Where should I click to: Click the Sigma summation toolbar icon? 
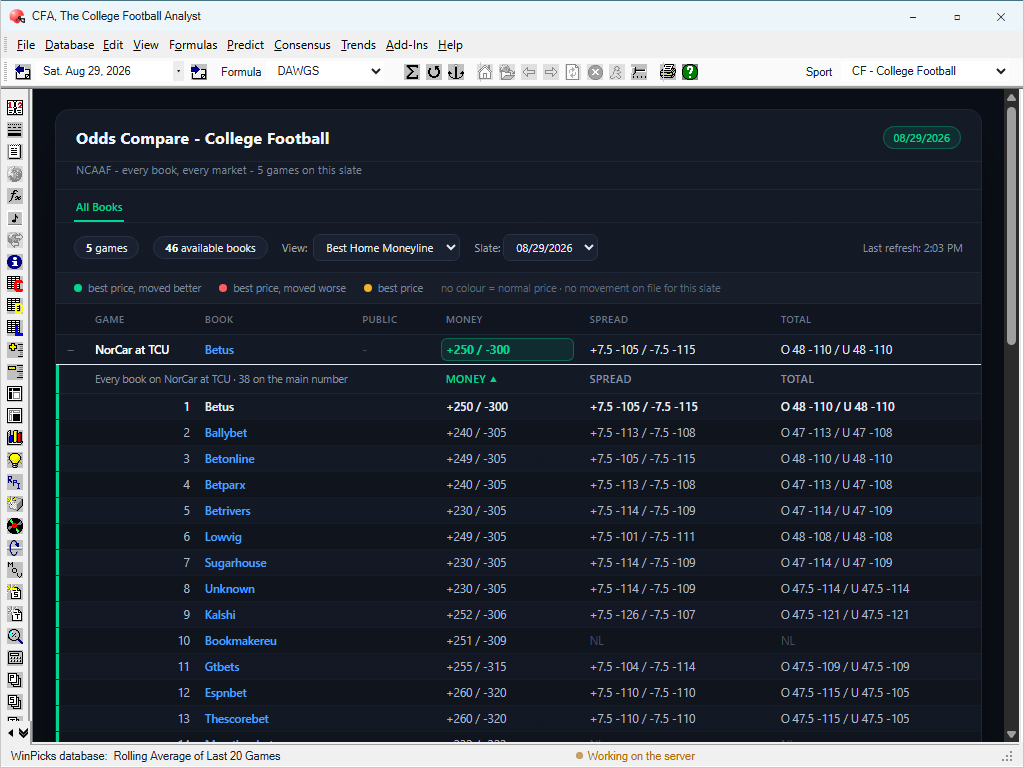[412, 72]
